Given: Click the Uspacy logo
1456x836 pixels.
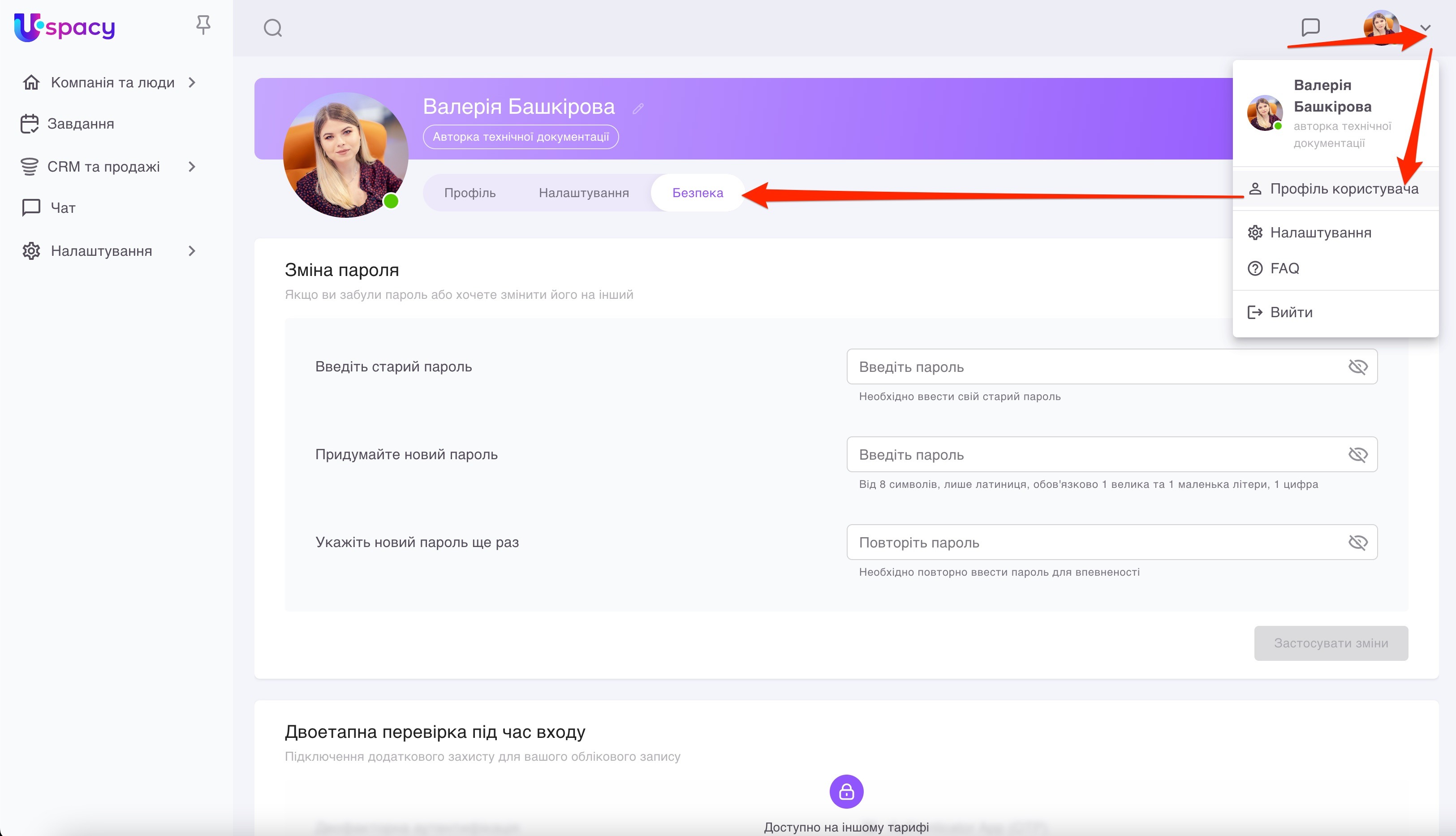Looking at the screenshot, I should point(65,27).
